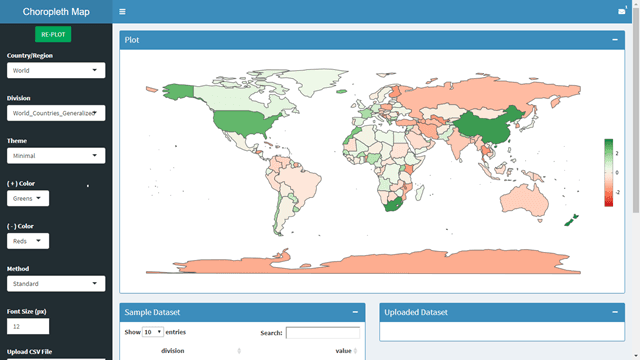This screenshot has width=640, height=360.
Task: Click the RE-PLOT button
Action: [x=53, y=34]
